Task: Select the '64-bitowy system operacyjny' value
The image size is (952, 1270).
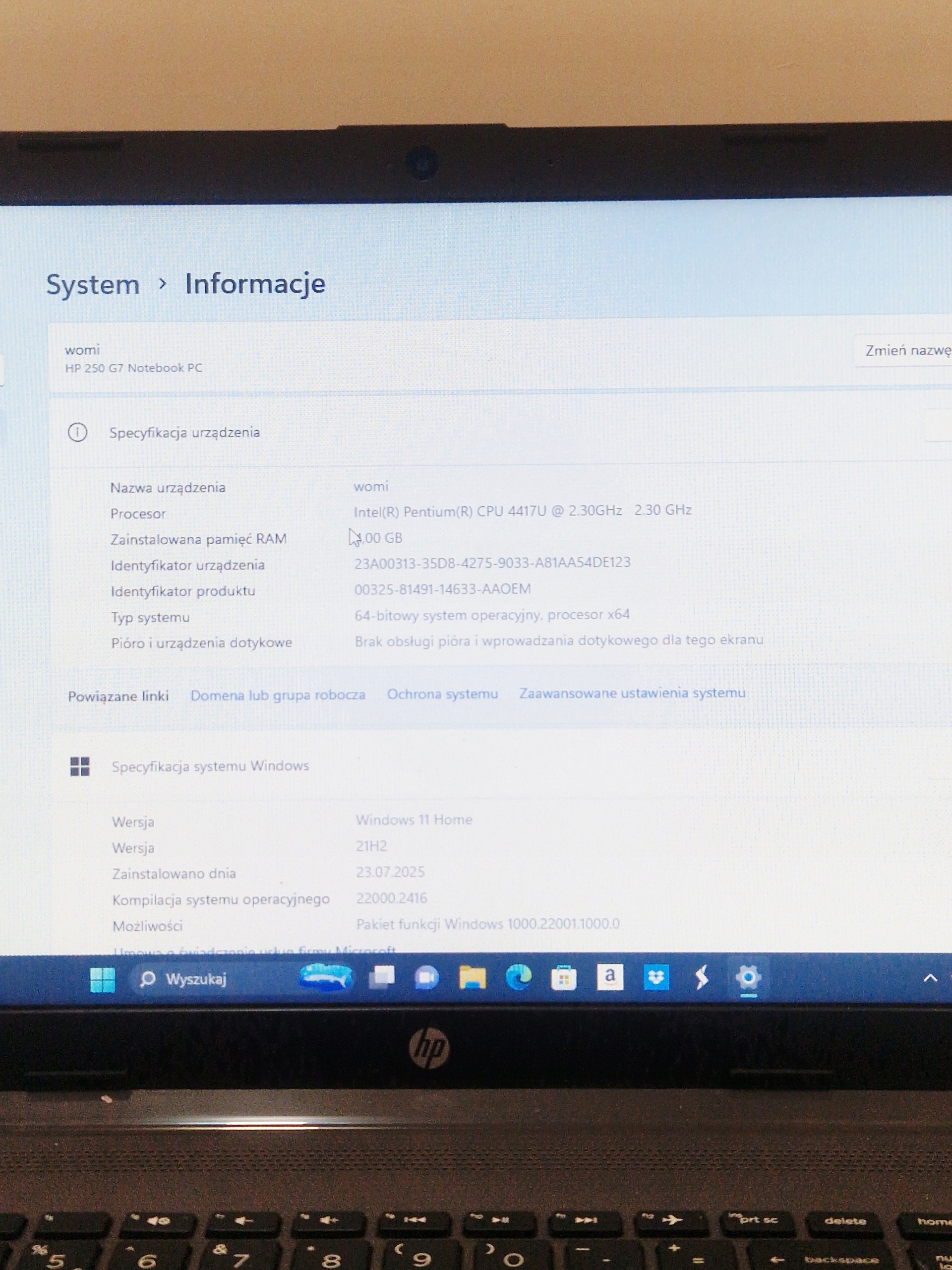Action: click(x=492, y=615)
